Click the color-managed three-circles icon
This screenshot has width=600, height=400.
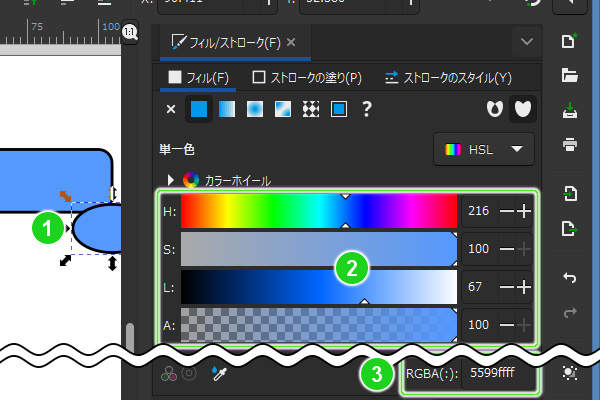[x=169, y=374]
